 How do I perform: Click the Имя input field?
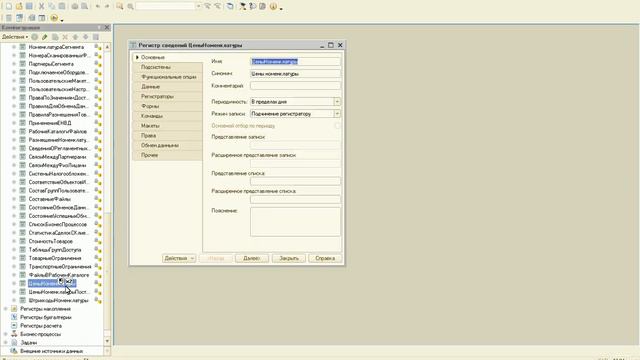(295, 62)
